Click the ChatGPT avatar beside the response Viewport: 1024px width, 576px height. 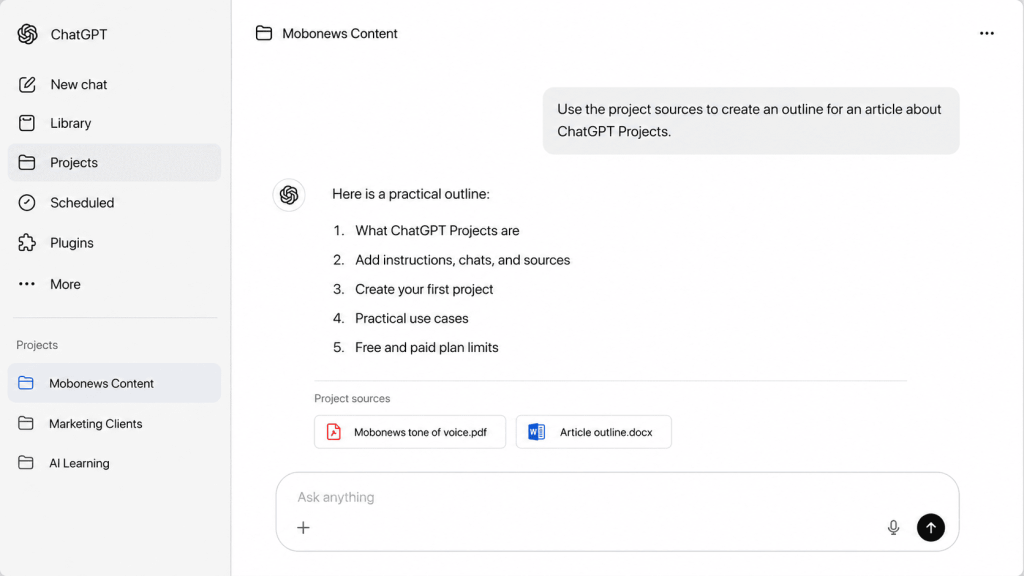[x=289, y=195]
